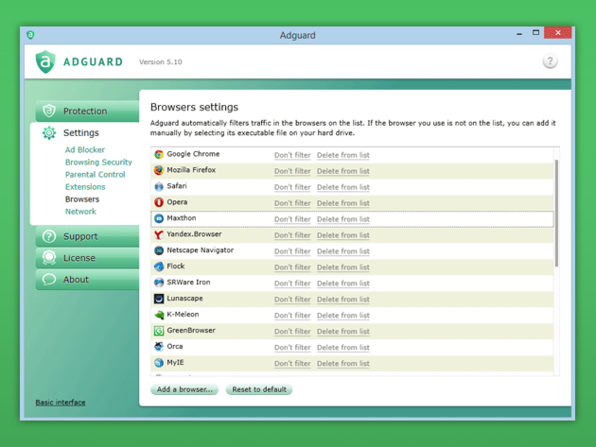The image size is (596, 447).
Task: Click the Mozilla Firefox browser icon
Action: (x=159, y=170)
